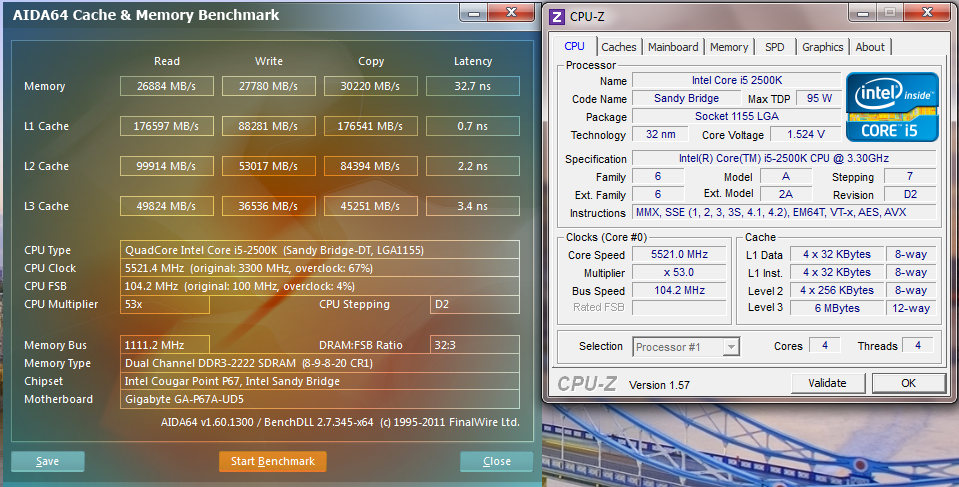Click the CPU Multiplier value 53x
Viewport: 959px width, 487px height.
tap(165, 304)
